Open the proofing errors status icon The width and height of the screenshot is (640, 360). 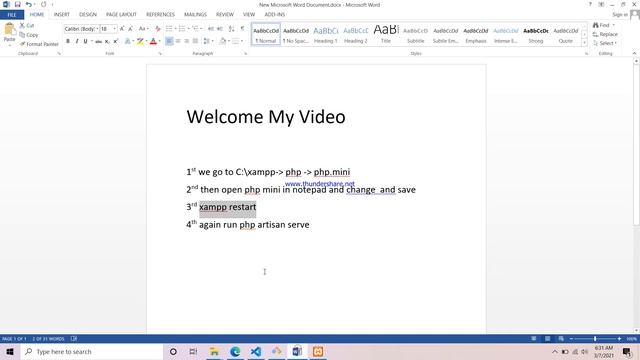74,339
